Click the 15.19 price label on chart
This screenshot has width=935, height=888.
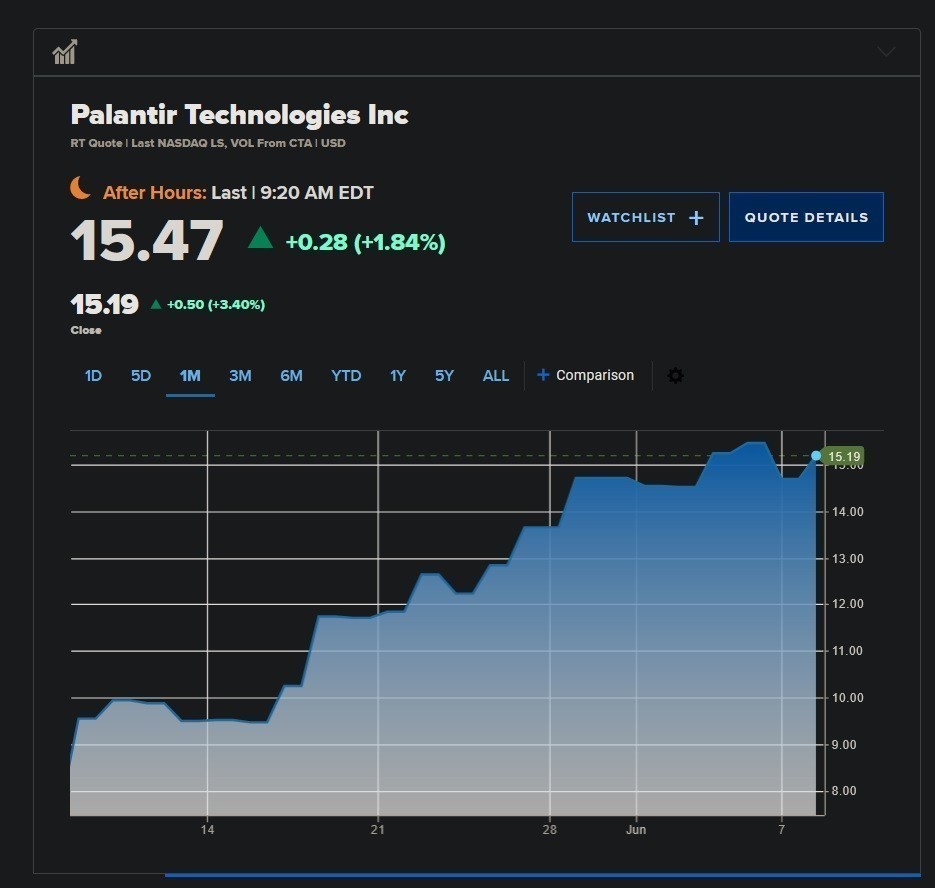(x=844, y=456)
